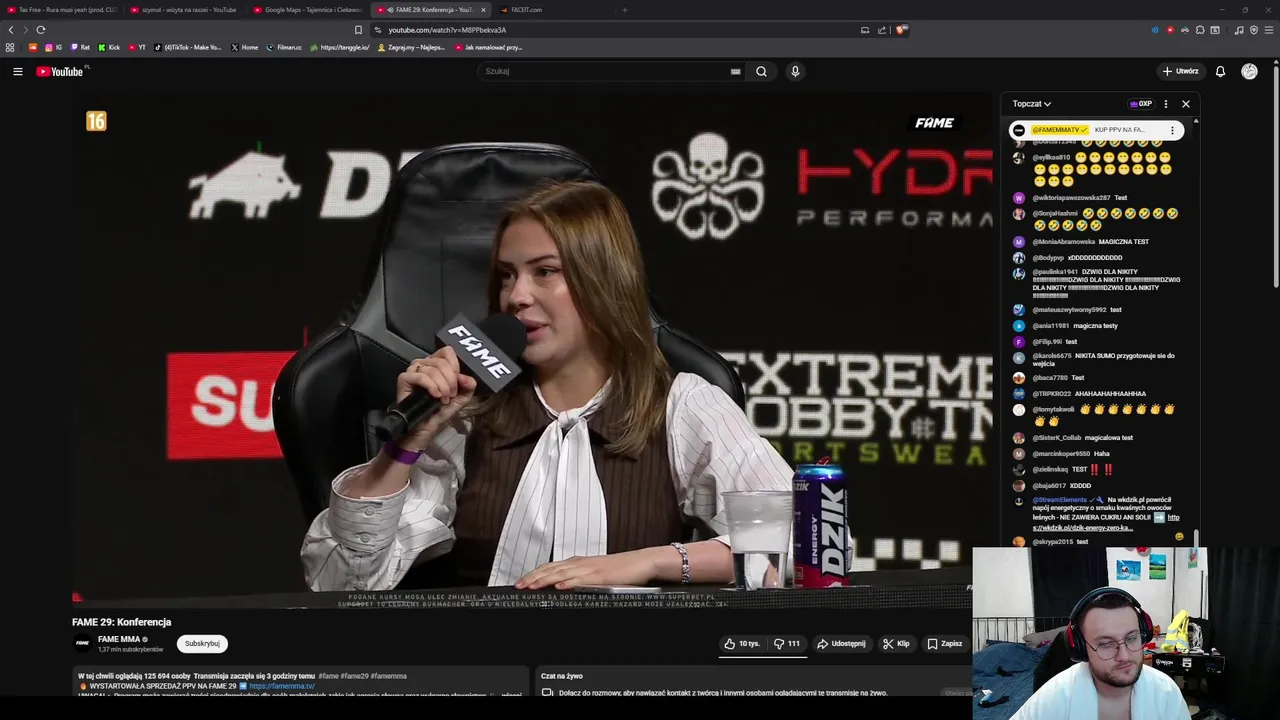Screen dimensions: 1280x720
Task: Switch to the szymol - wizyta na raszei tab
Action: 184,10
